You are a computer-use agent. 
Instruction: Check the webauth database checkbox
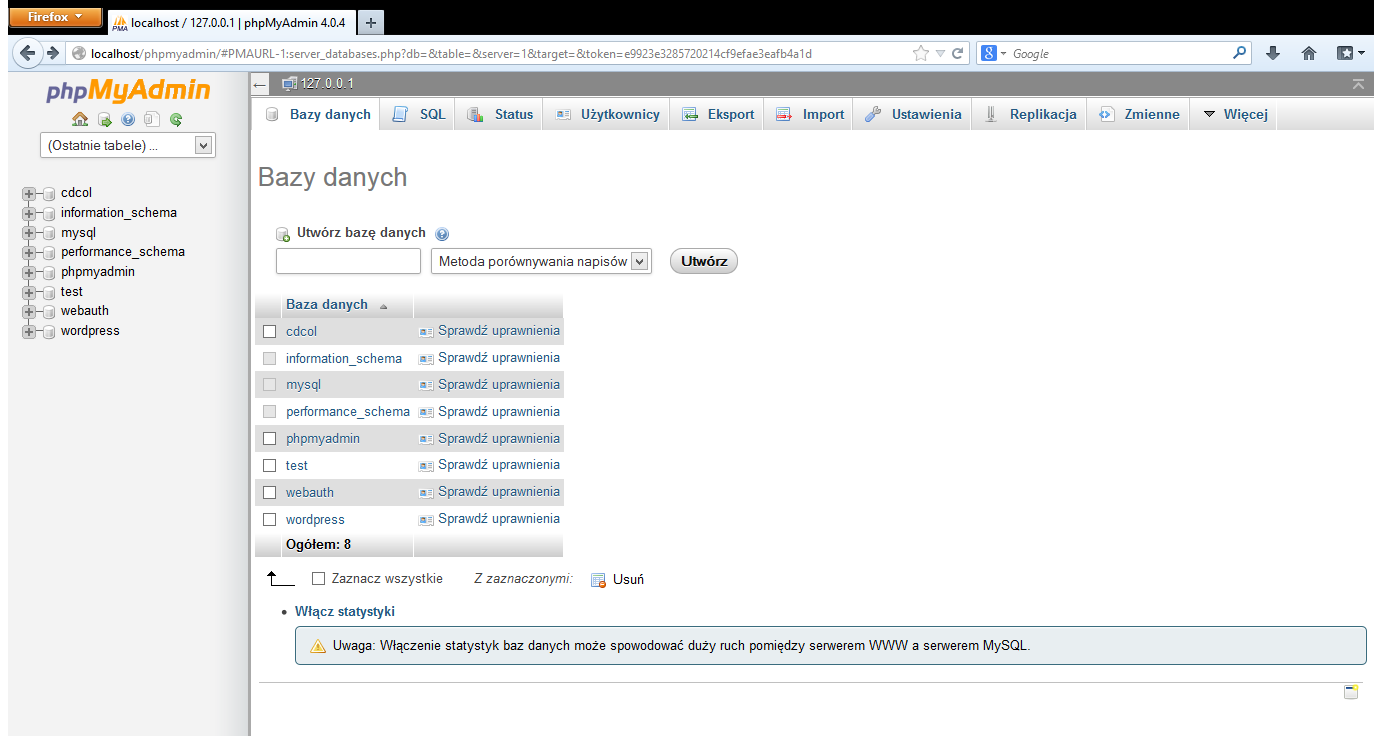pos(269,493)
